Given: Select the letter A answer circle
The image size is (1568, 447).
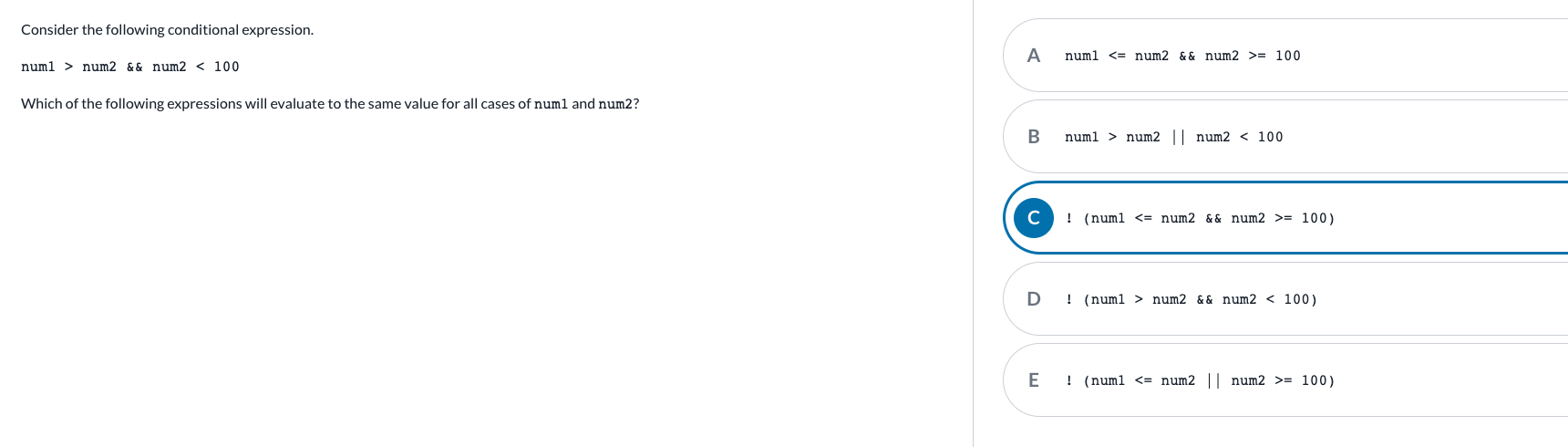Looking at the screenshot, I should (1033, 56).
